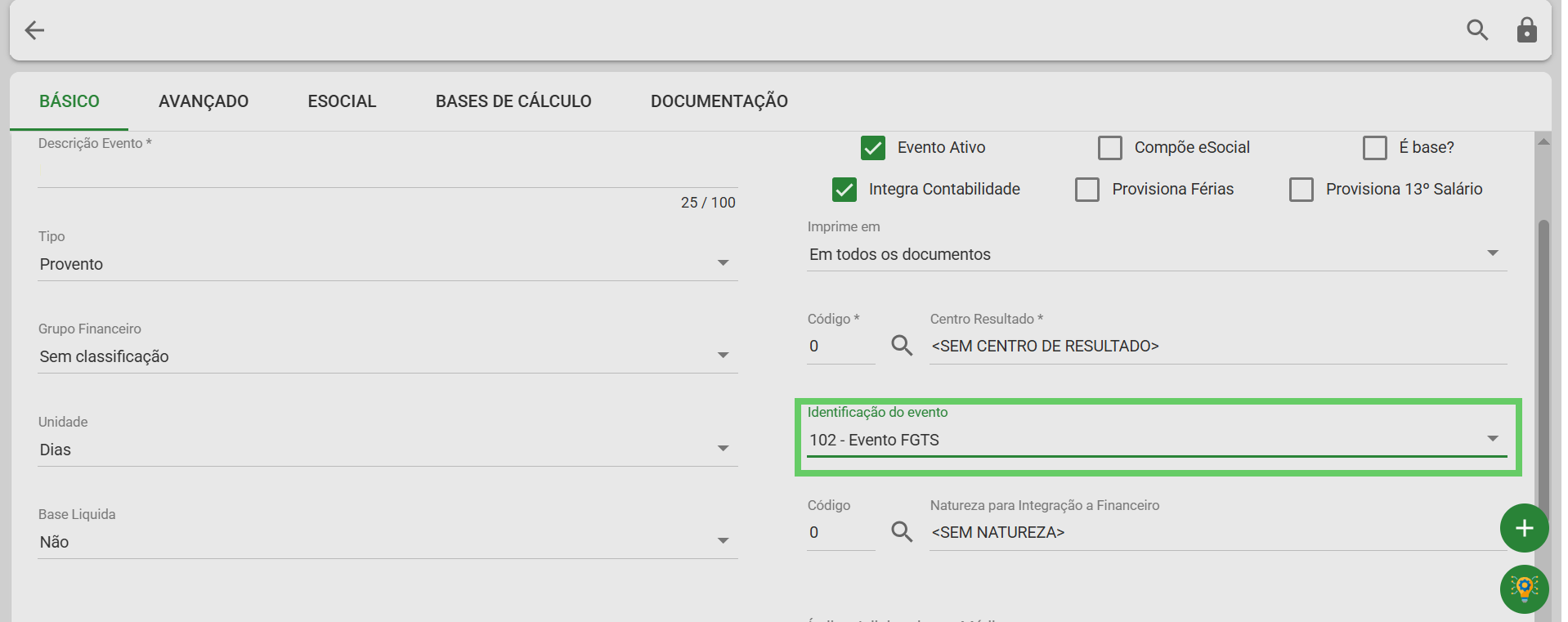Open the lightbulb tips button
This screenshot has height=622, width=1568.
1524,588
